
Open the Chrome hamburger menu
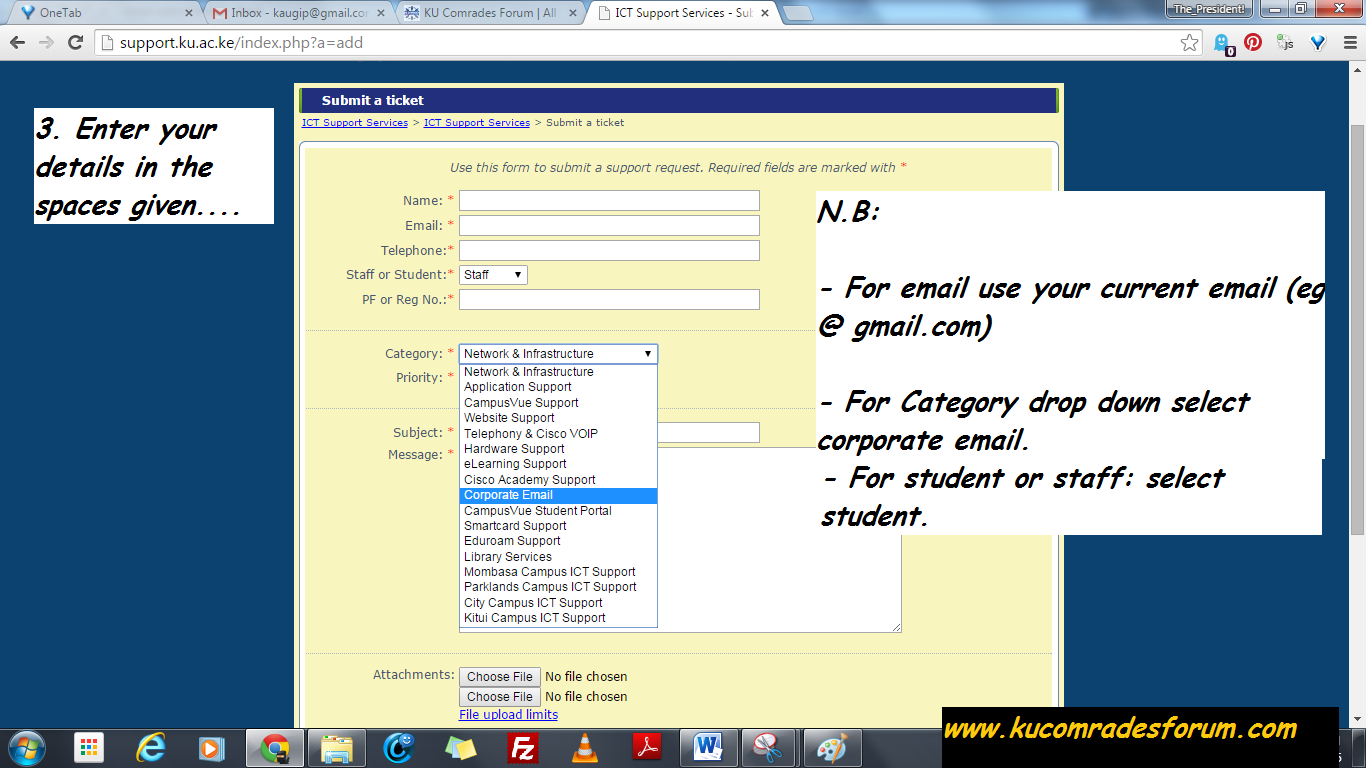pyautogui.click(x=1350, y=43)
